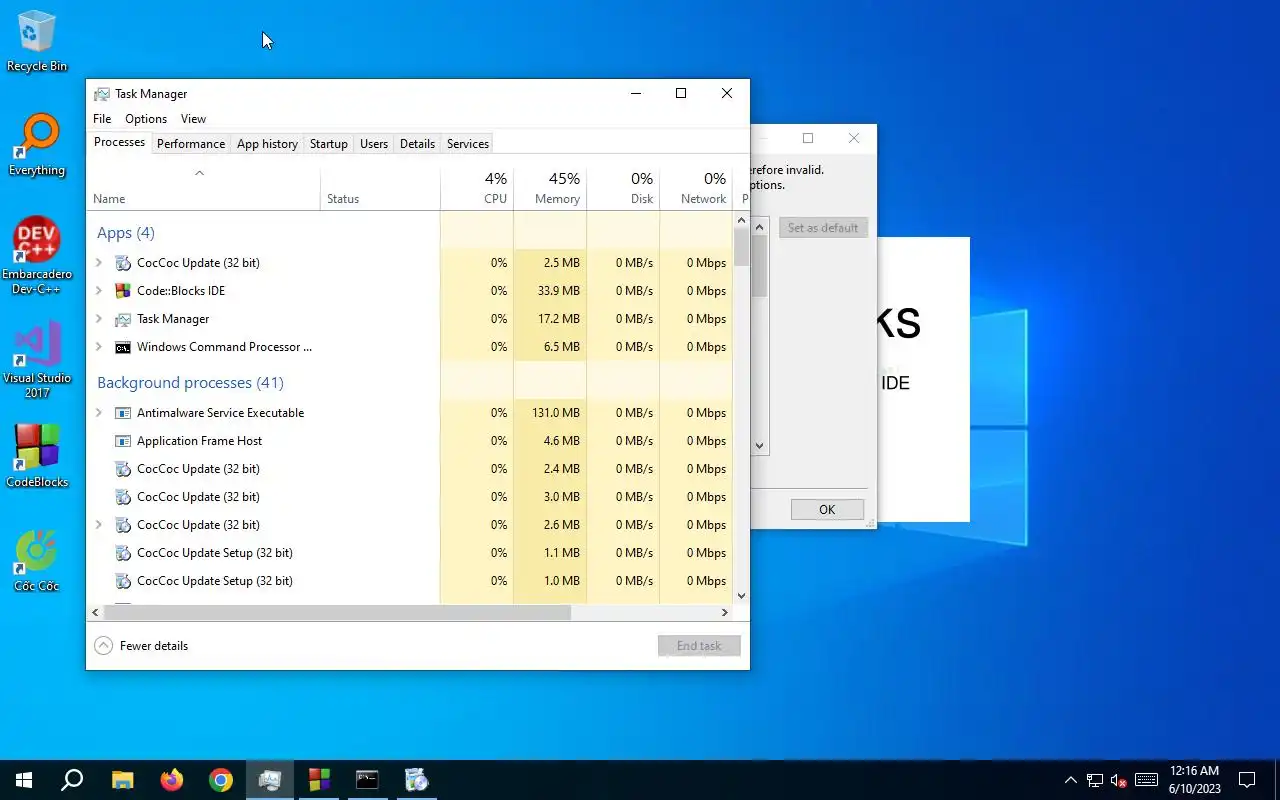Launch Google Chrome from taskbar
1280x800 pixels.
(221, 780)
